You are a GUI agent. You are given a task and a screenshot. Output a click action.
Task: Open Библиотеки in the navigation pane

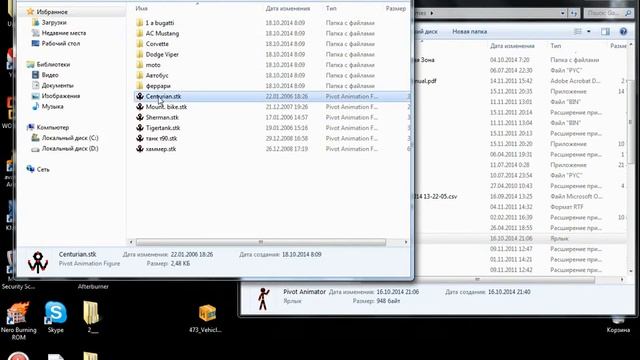pos(53,64)
